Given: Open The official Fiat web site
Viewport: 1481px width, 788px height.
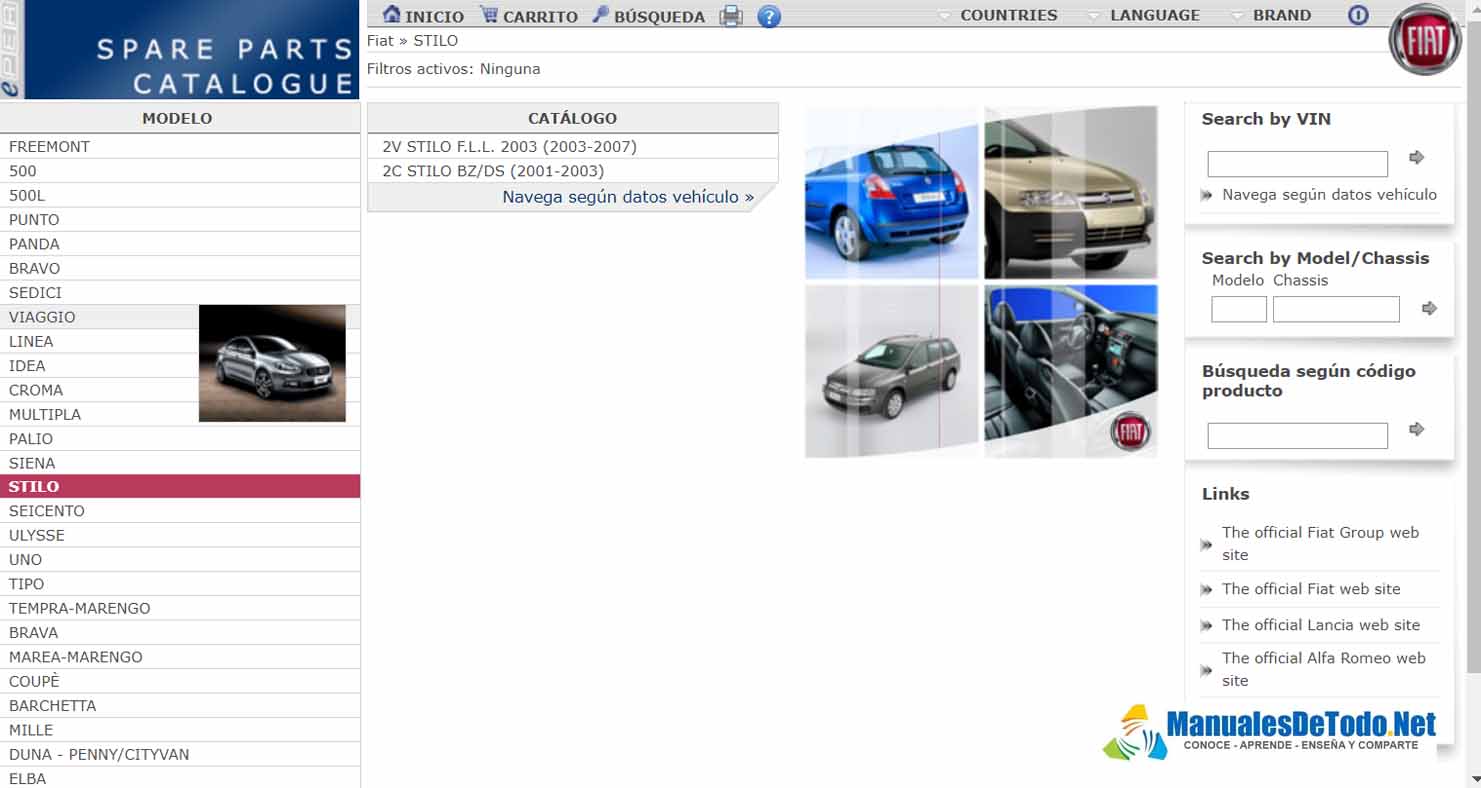Looking at the screenshot, I should pyautogui.click(x=1311, y=589).
